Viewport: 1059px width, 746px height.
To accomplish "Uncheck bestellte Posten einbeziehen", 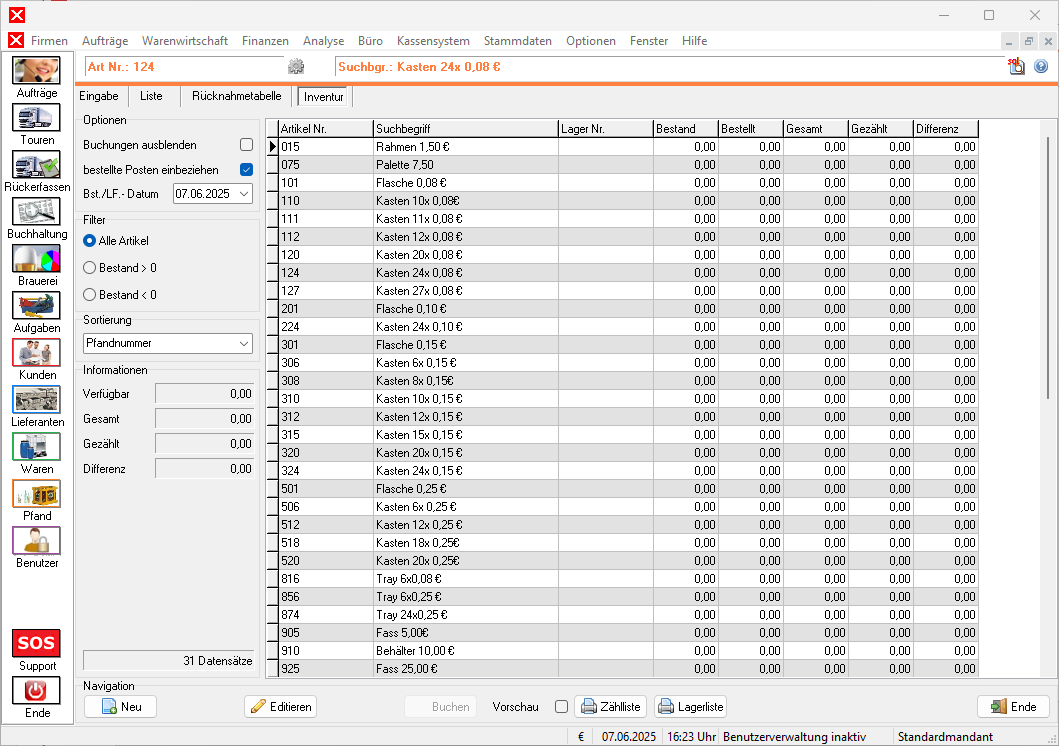I will 246,170.
